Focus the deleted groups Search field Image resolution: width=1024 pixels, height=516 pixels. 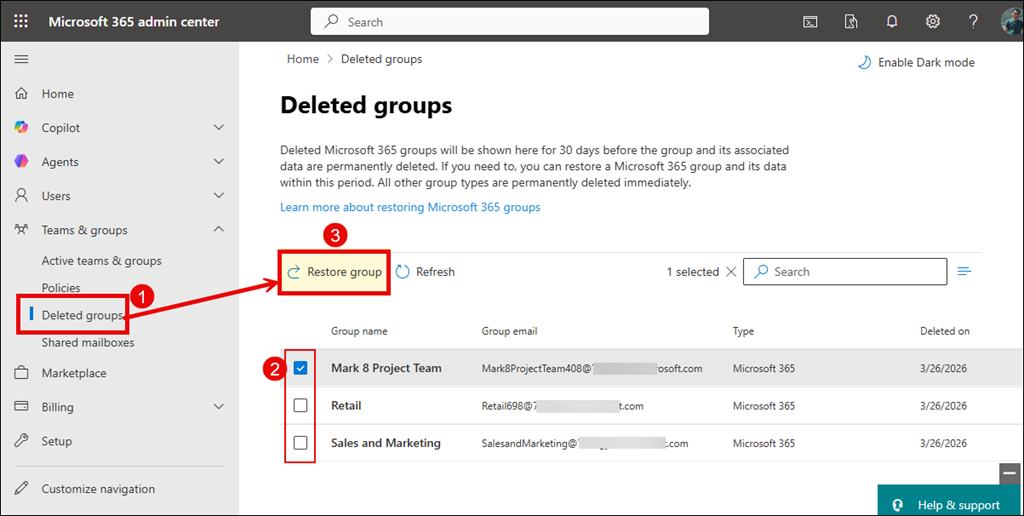[x=845, y=272]
